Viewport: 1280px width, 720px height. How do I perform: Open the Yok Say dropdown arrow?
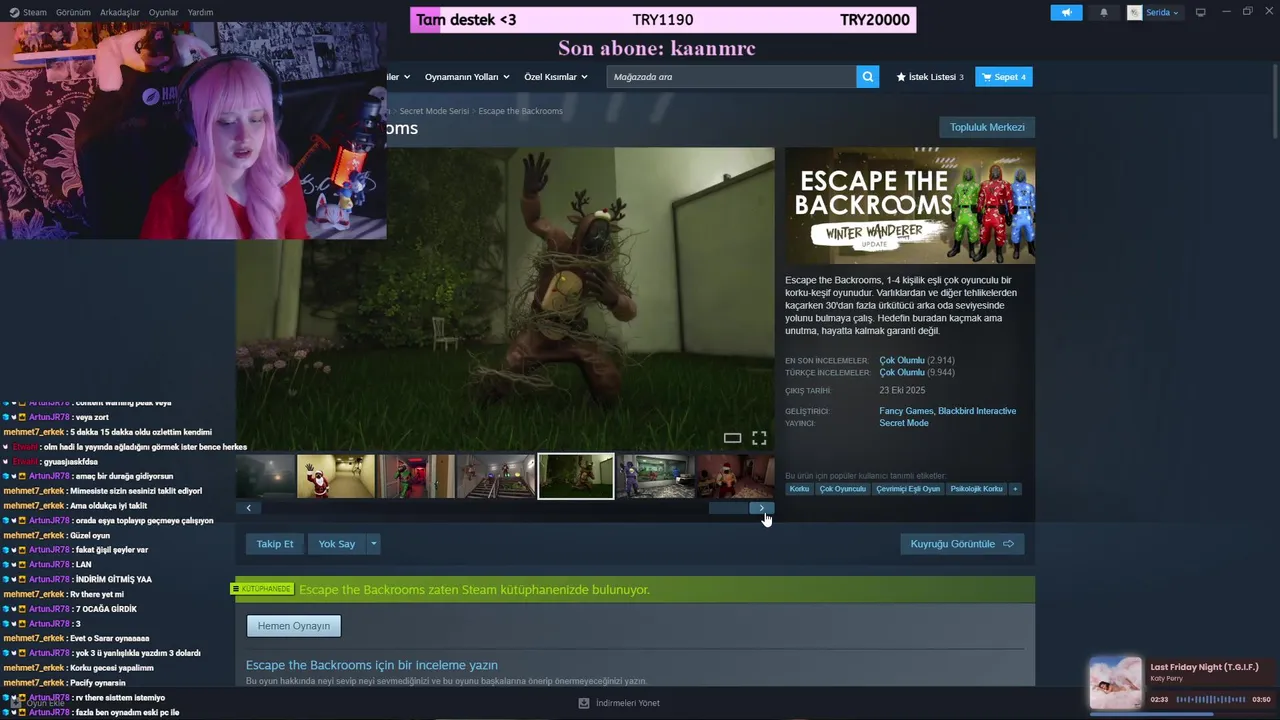[x=373, y=544]
